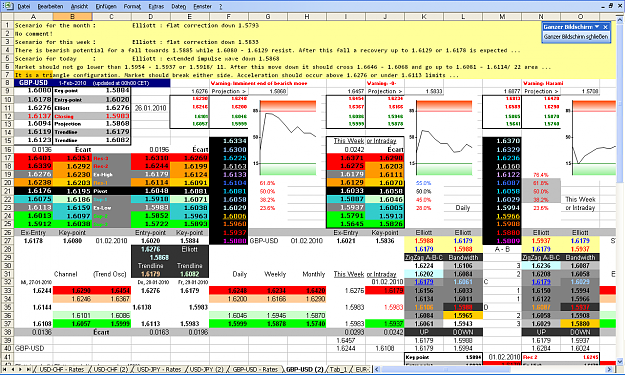
Task: Close the Ganzer Bildschirm floating toolbar
Action: 605,27
